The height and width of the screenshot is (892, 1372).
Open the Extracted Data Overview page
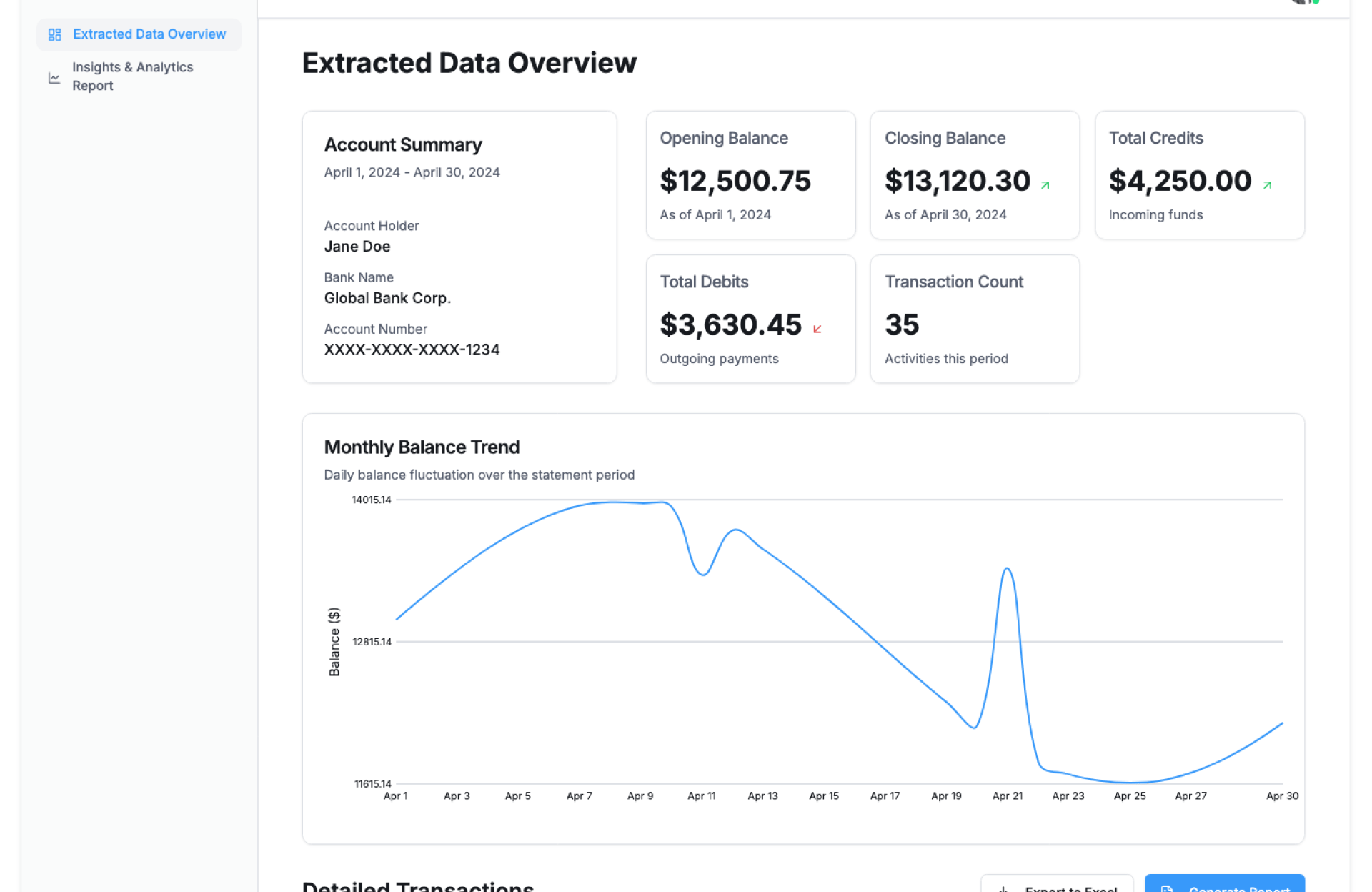(x=149, y=34)
